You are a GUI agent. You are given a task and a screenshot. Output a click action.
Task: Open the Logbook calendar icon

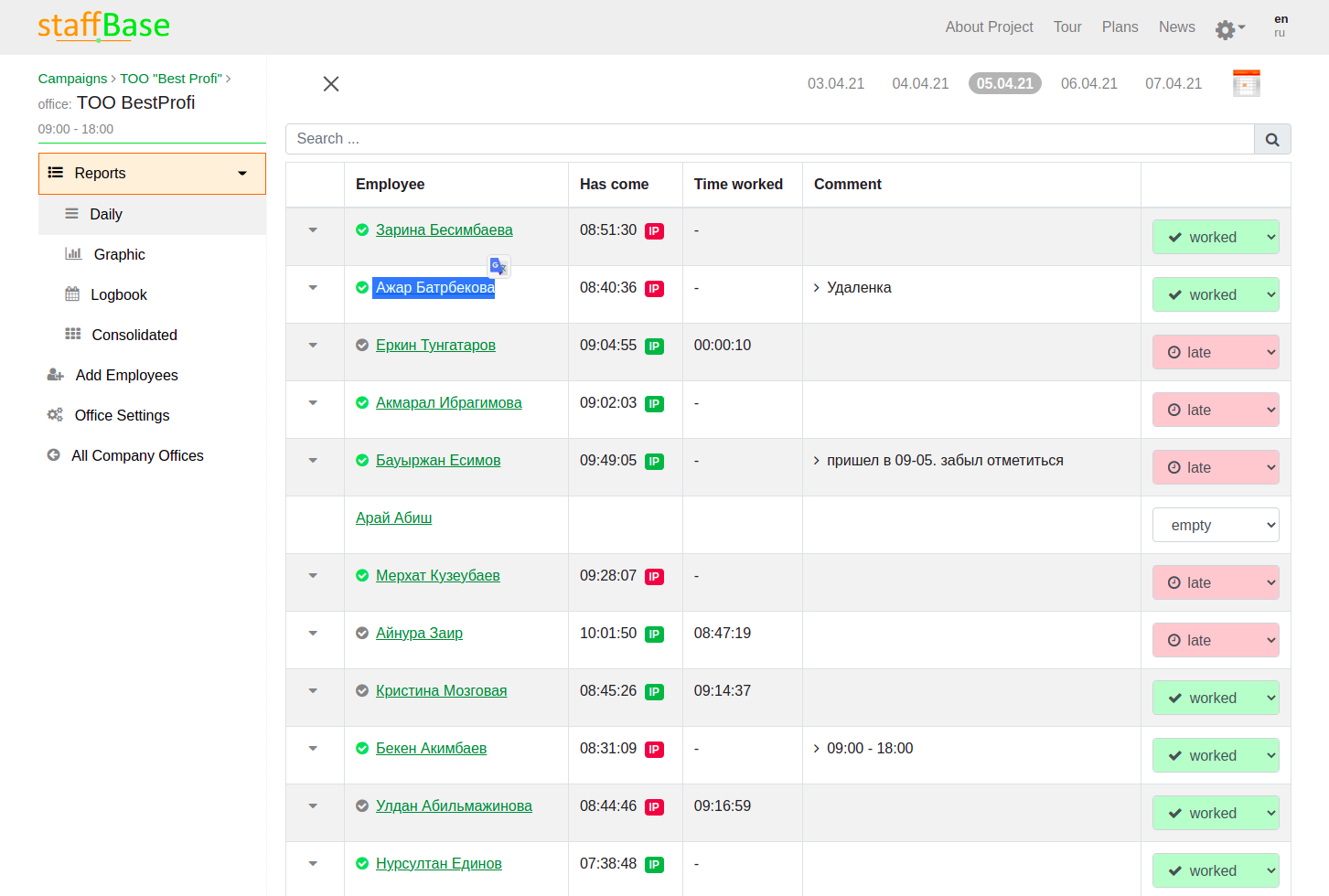pos(73,293)
